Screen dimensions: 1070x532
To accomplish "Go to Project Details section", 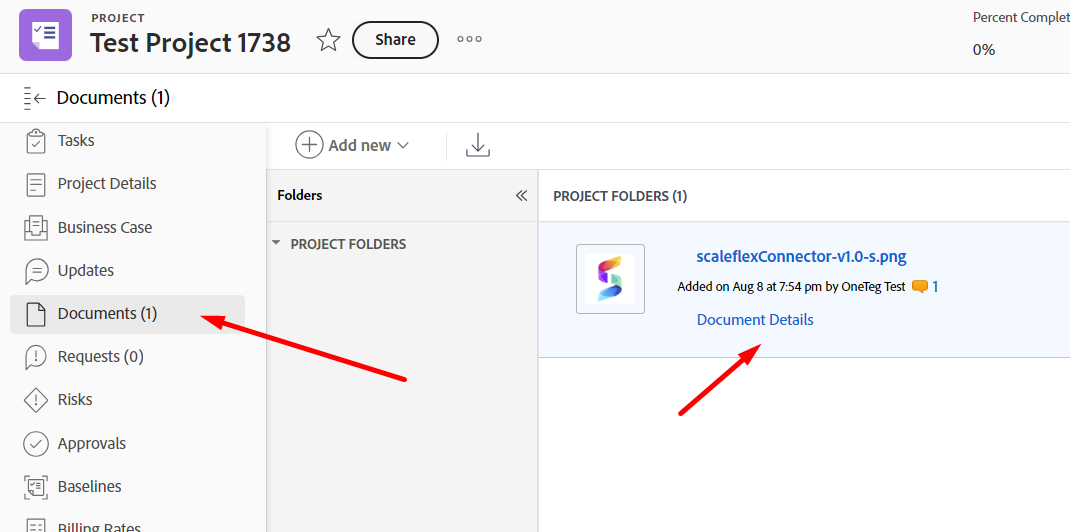I will (106, 184).
